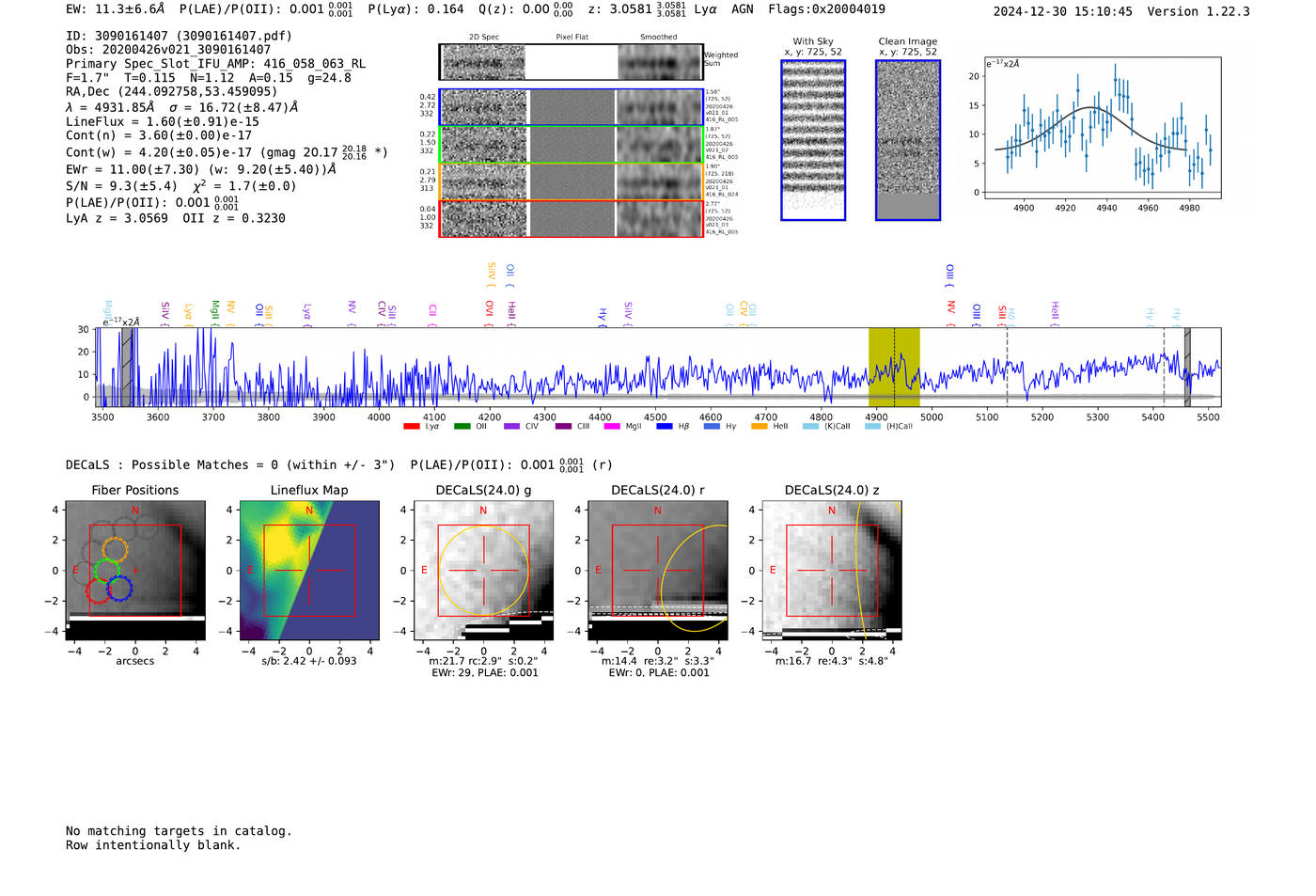This screenshot has height=896, width=1316.
Task: Click the "Cont(n) = 3.60(±0.00)e-17" line
Action: coord(159,135)
